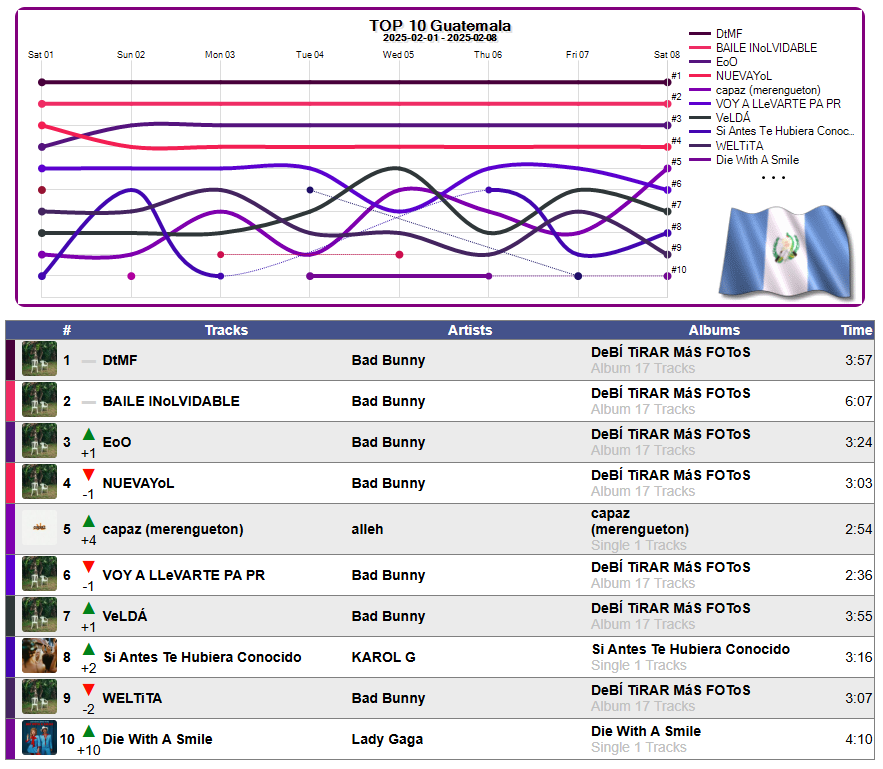Sort by the Albums column header
Screen dimensions: 883x769
tap(714, 330)
